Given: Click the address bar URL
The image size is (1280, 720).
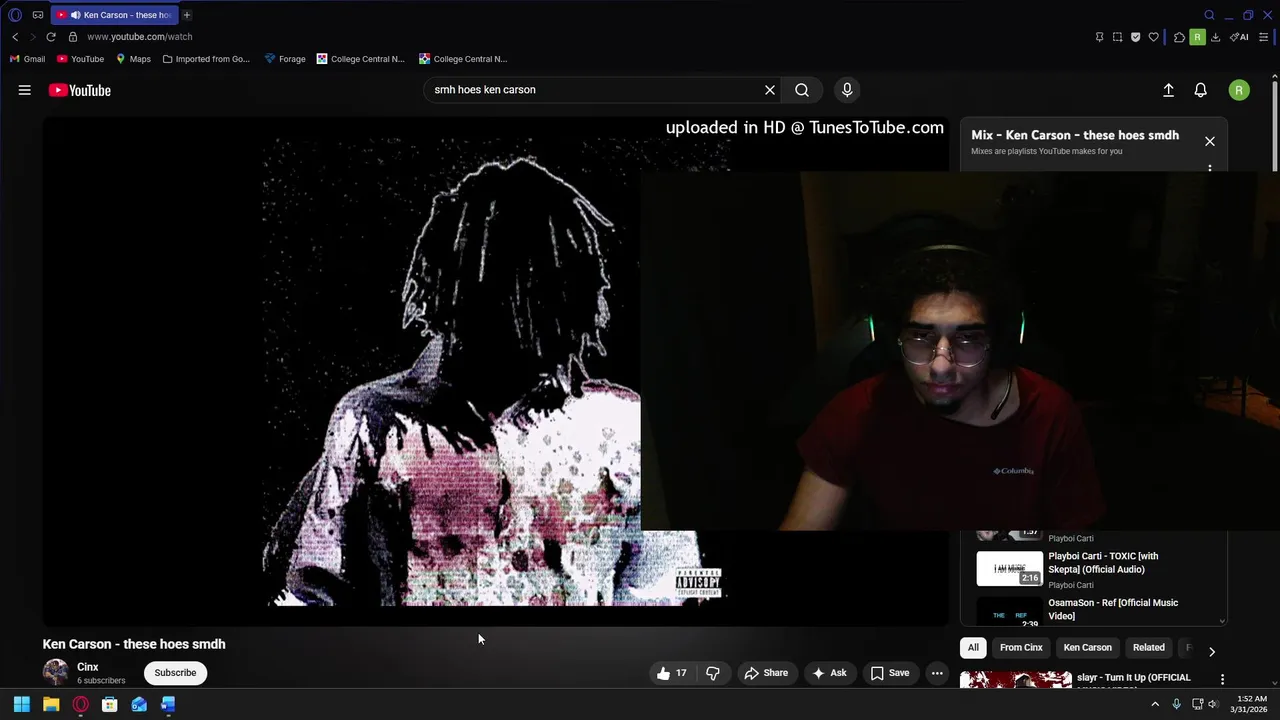Looking at the screenshot, I should (x=140, y=37).
